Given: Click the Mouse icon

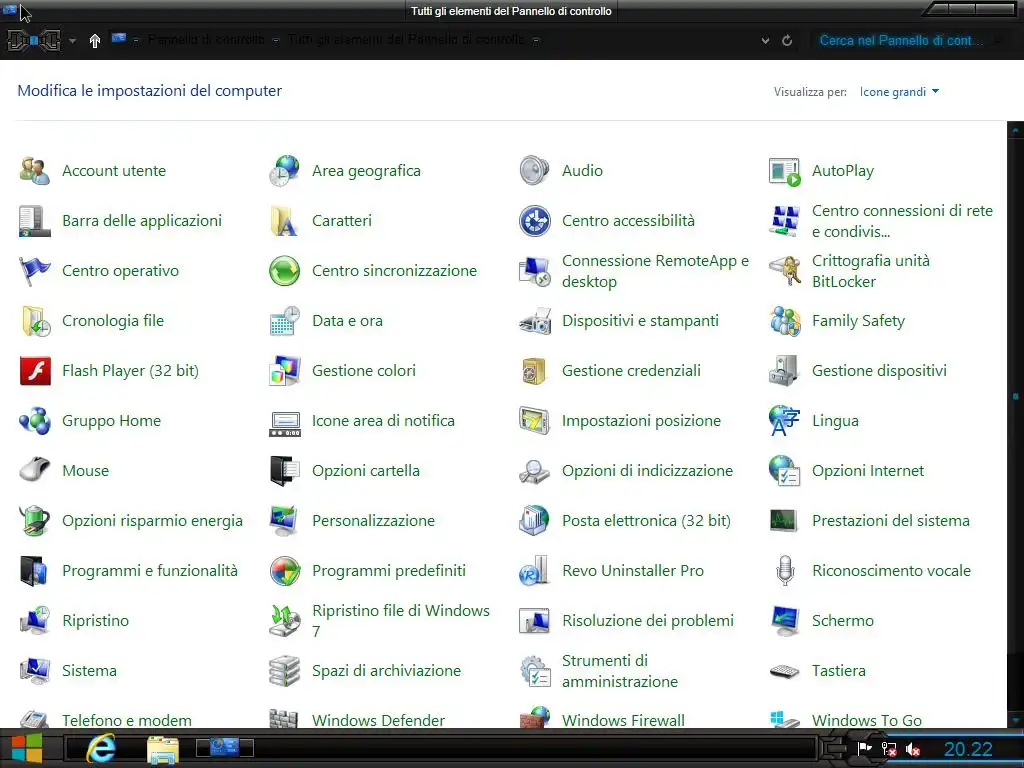Looking at the screenshot, I should 35,471.
